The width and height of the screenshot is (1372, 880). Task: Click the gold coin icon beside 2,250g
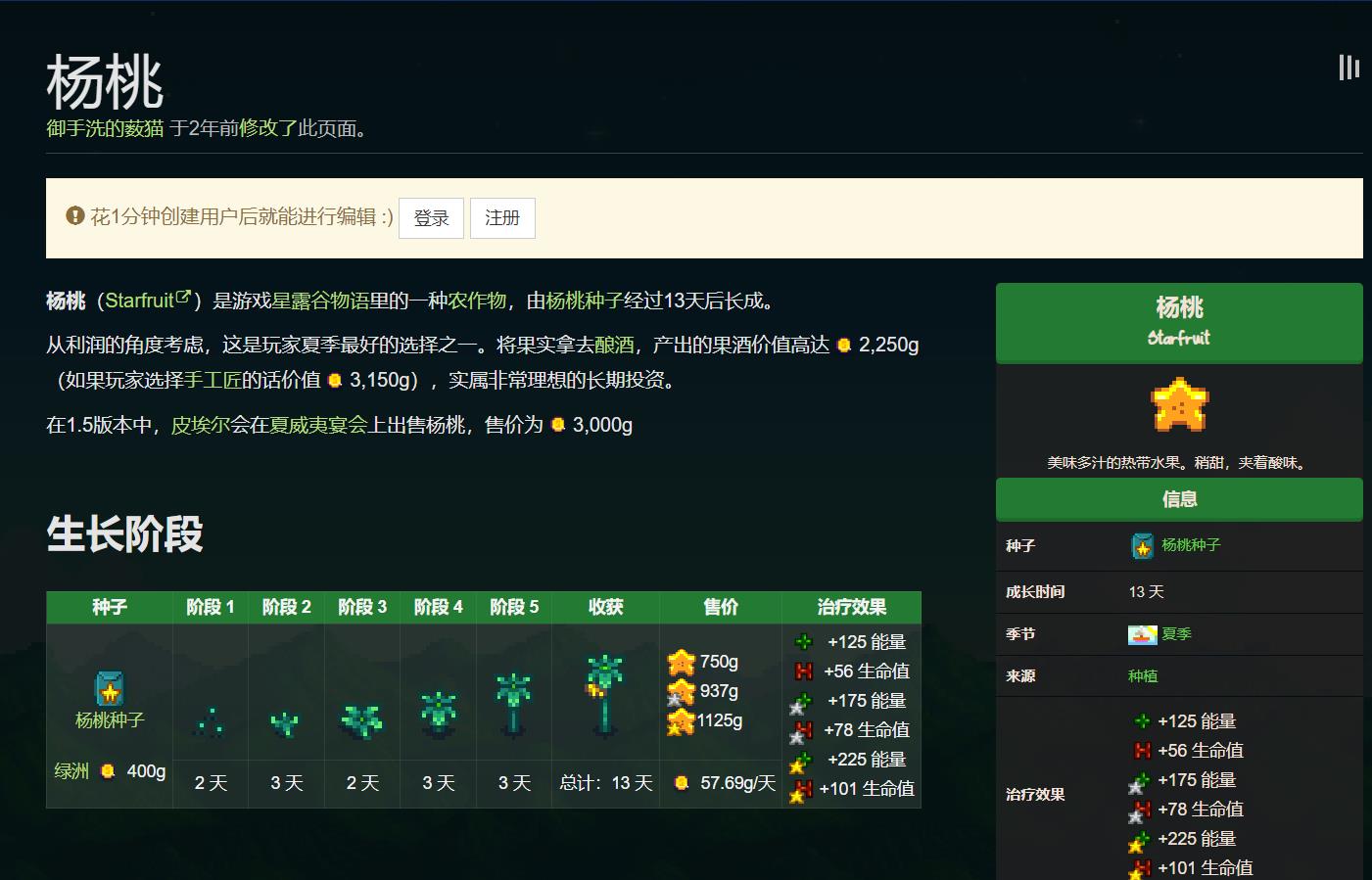pos(844,346)
